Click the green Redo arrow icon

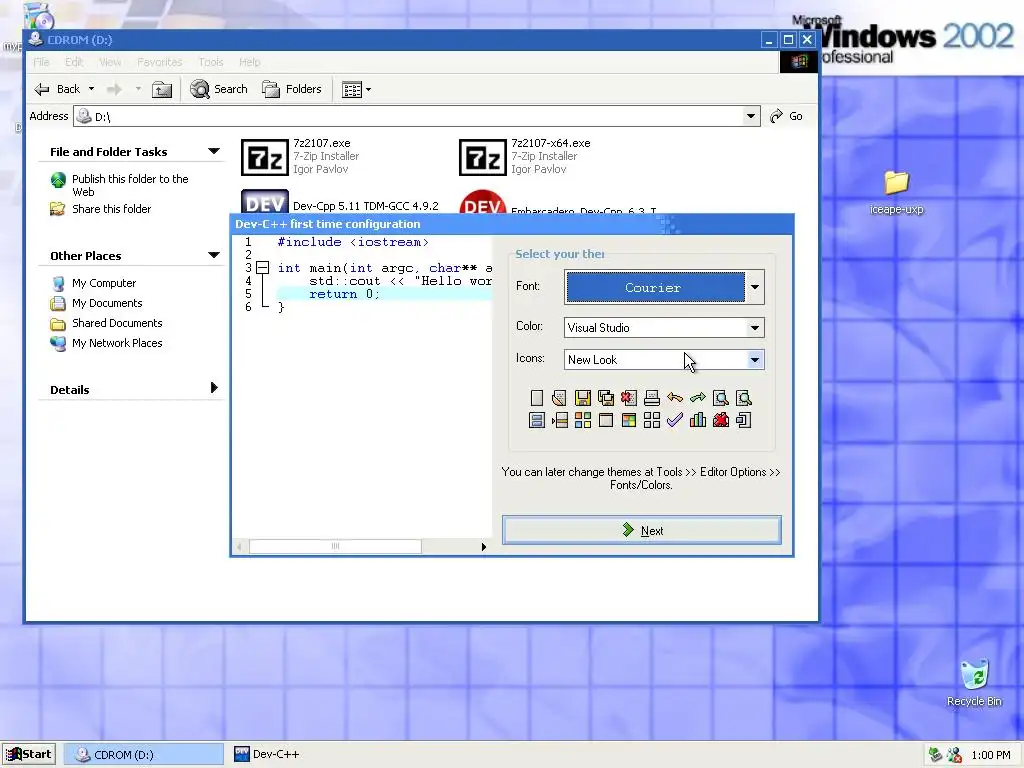pos(697,398)
